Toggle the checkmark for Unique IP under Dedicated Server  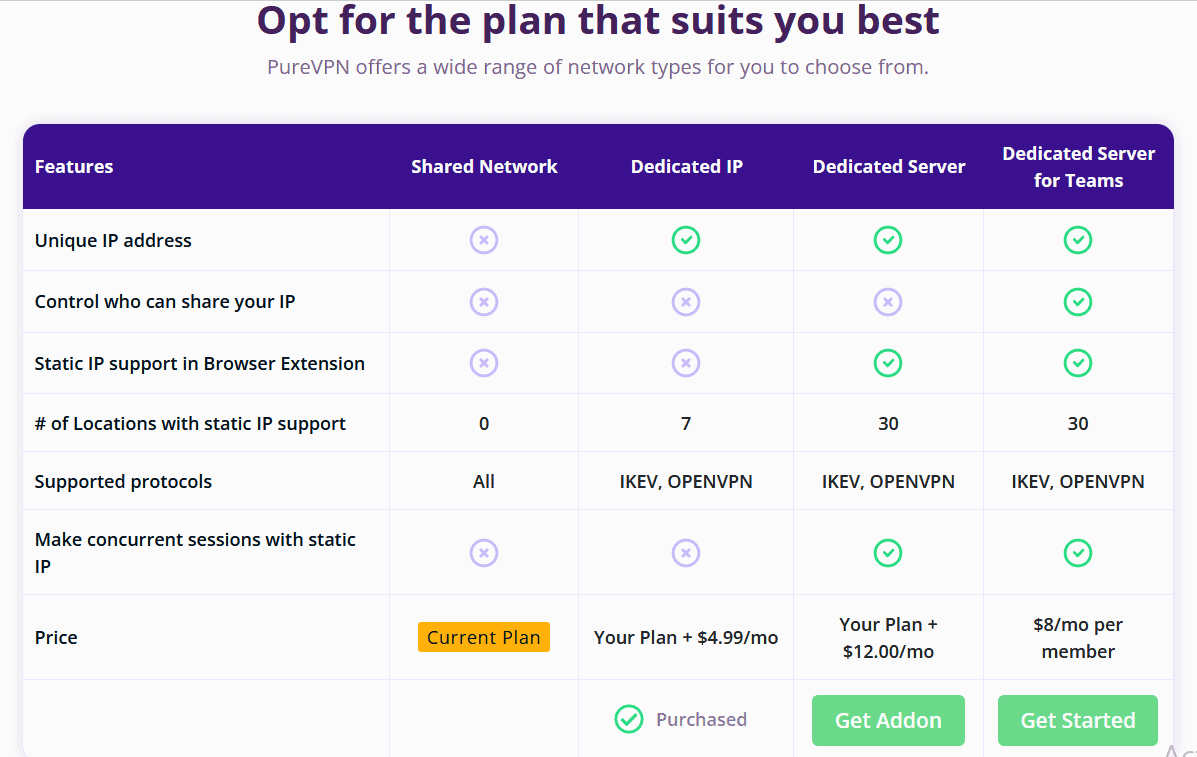click(888, 240)
